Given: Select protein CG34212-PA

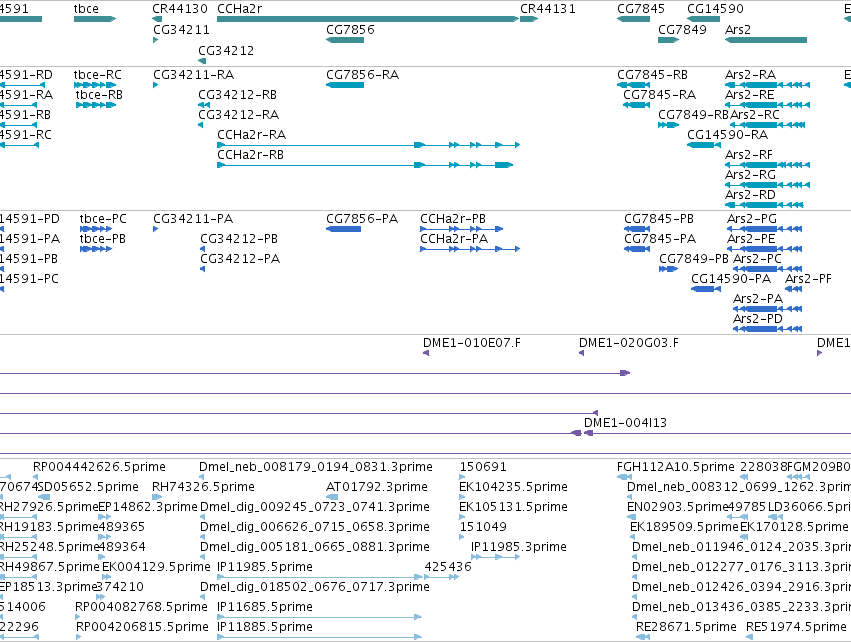Looking at the screenshot, I should coord(240,259).
